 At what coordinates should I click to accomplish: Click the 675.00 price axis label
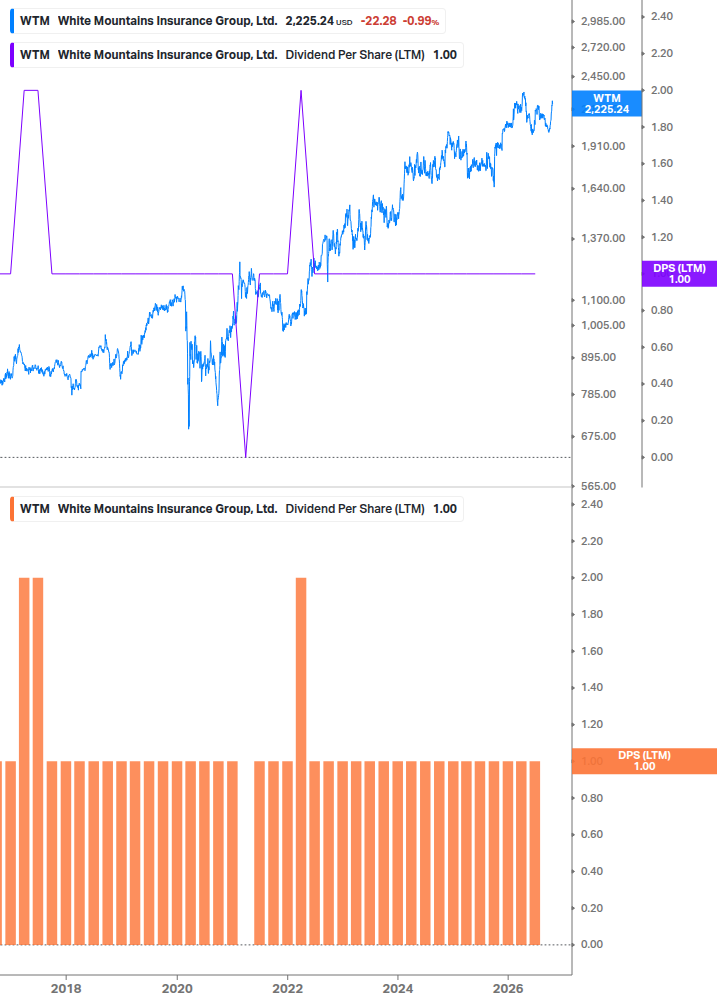[x=598, y=436]
